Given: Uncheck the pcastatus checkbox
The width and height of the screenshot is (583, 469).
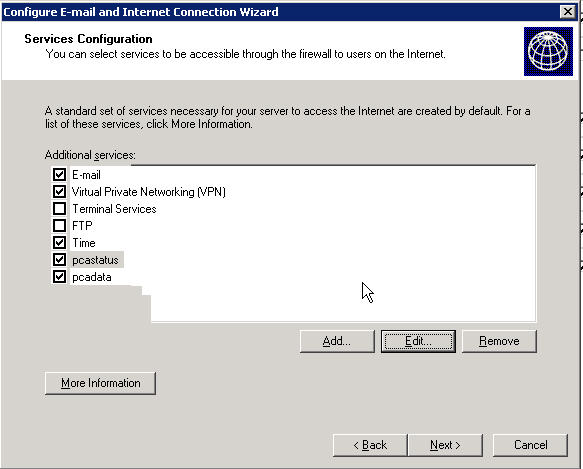Looking at the screenshot, I should [x=59, y=260].
